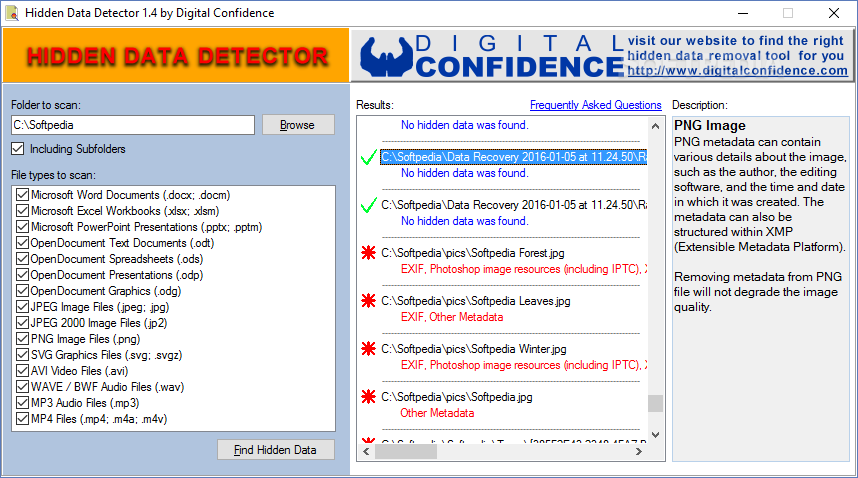Uncheck Microsoft Excel Workbooks file type

click(22, 211)
